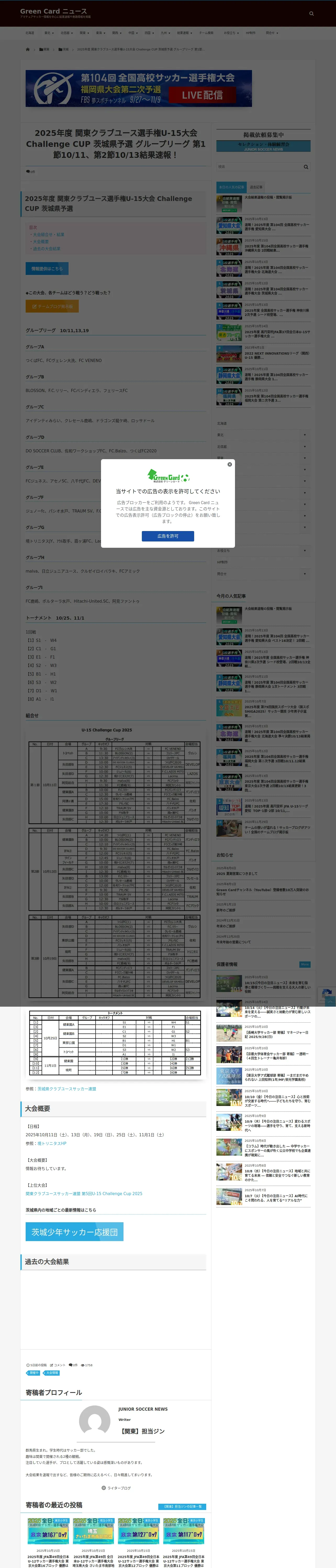Open the チーム検索 navigation item
336x1568 pixels.
point(206,33)
